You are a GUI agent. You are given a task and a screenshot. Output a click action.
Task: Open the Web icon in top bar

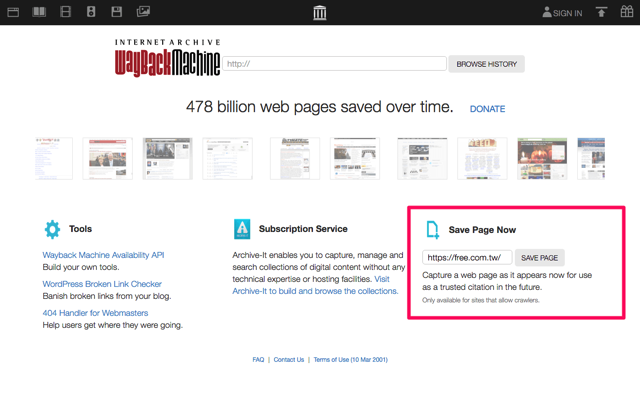click(x=14, y=12)
